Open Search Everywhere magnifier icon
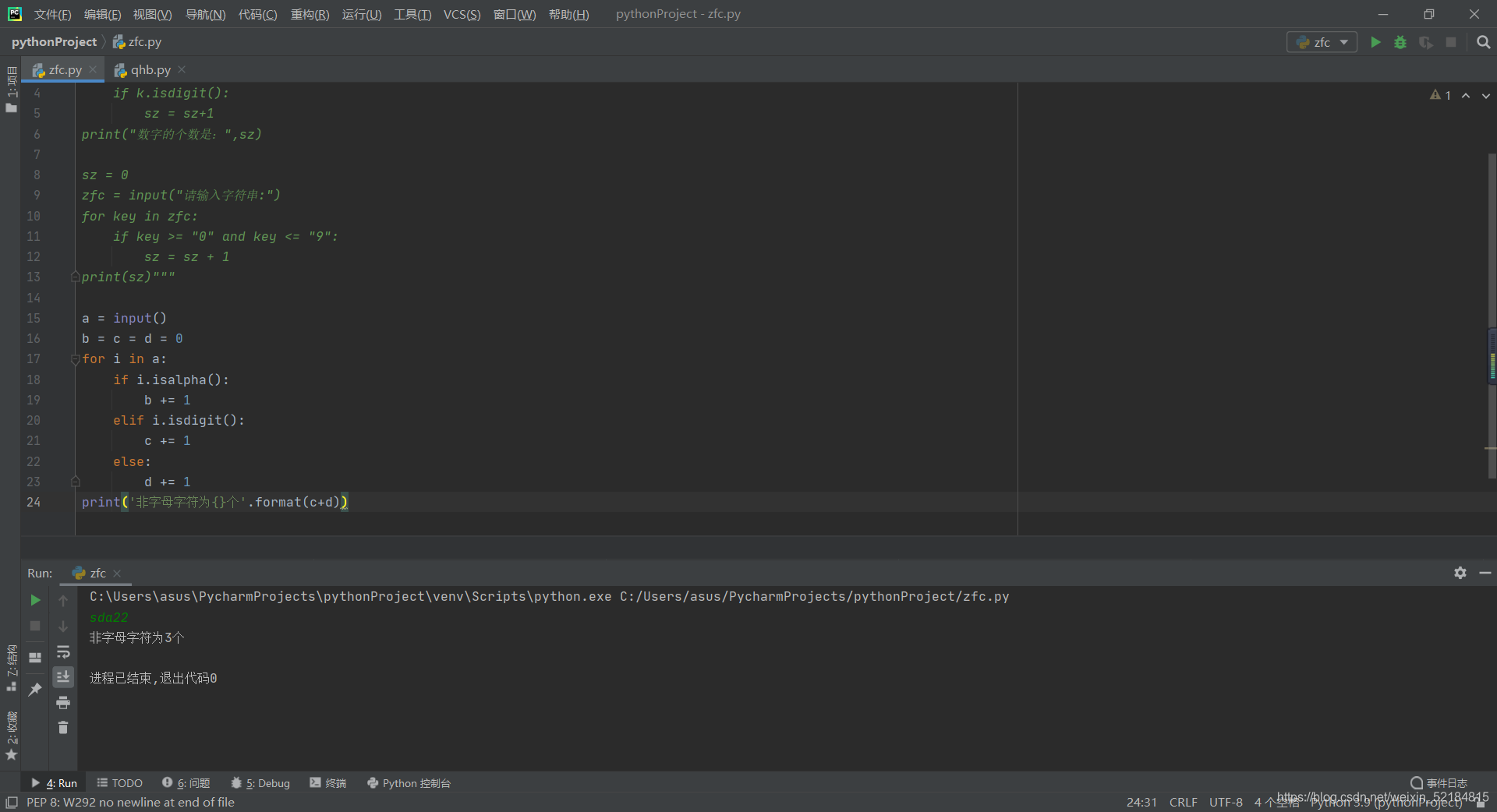Image resolution: width=1497 pixels, height=812 pixels. click(x=1483, y=42)
